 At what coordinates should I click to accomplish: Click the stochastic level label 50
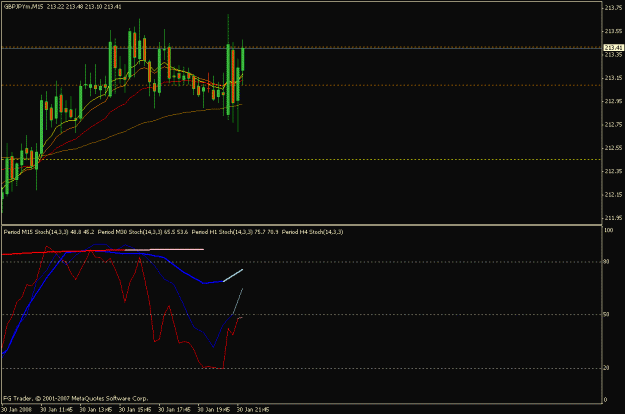(606, 314)
